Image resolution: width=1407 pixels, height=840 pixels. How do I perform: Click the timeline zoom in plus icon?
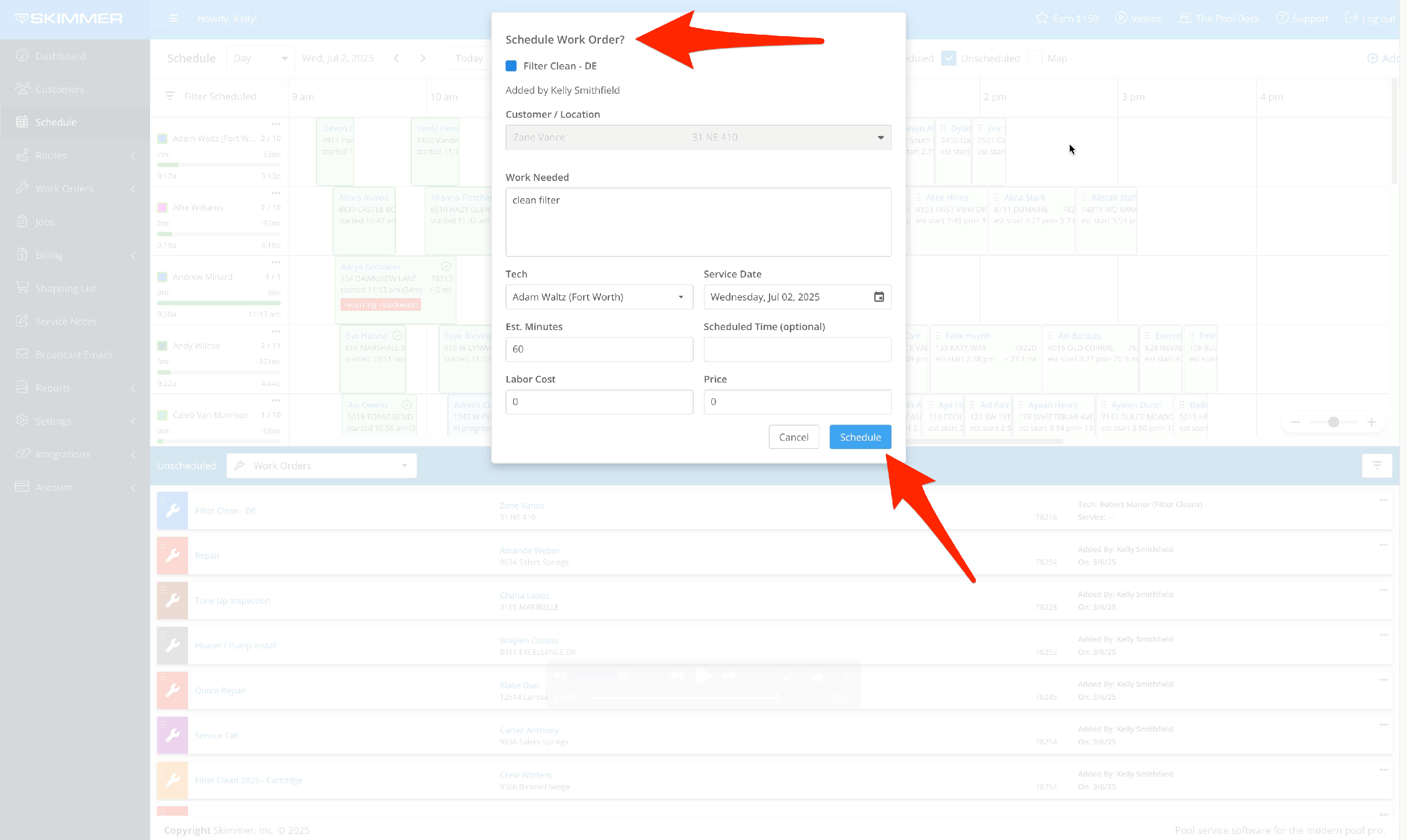1371,422
